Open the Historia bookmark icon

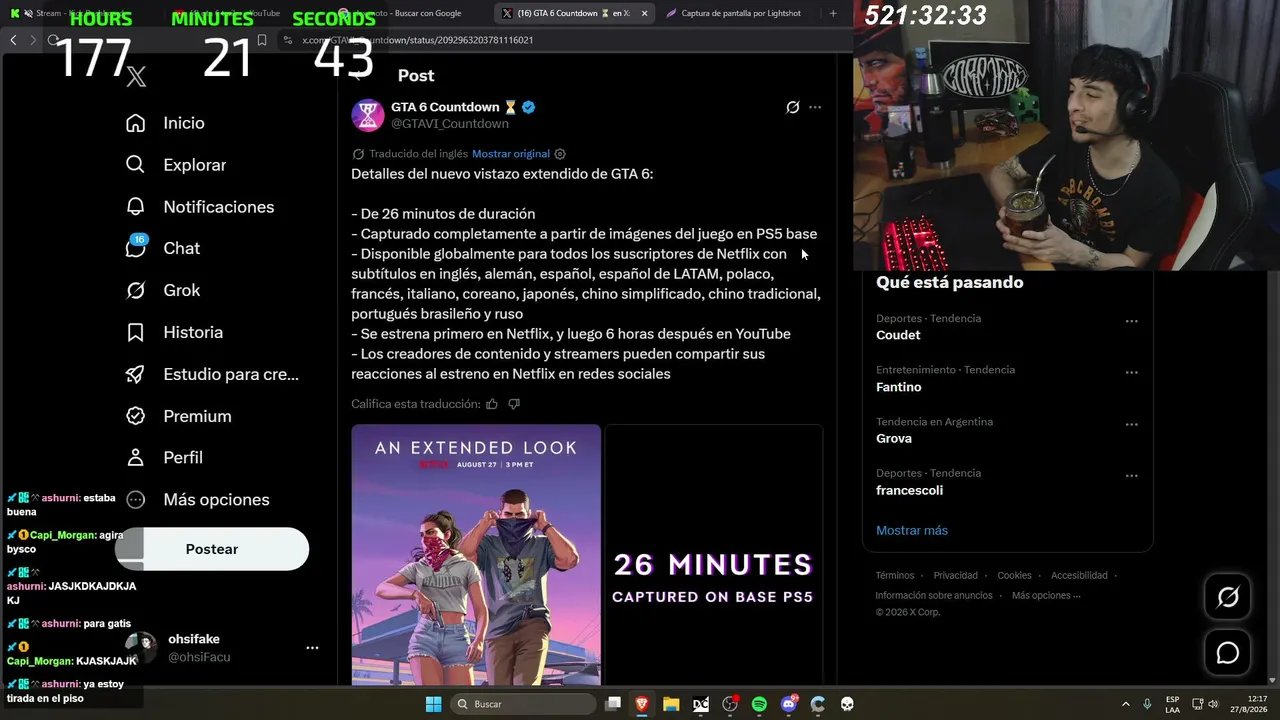[x=136, y=332]
